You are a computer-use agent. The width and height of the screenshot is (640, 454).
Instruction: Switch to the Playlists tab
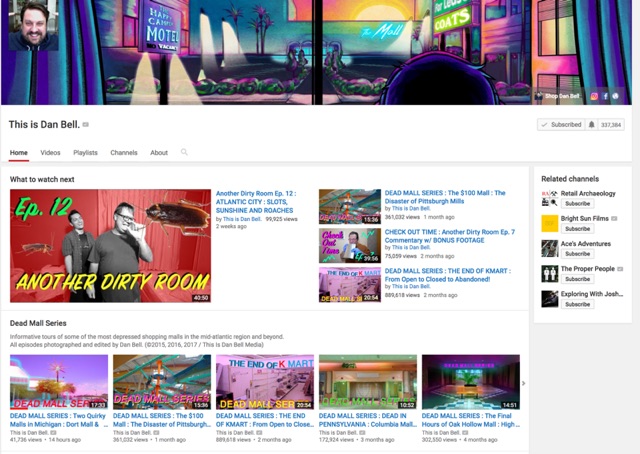[x=85, y=153]
